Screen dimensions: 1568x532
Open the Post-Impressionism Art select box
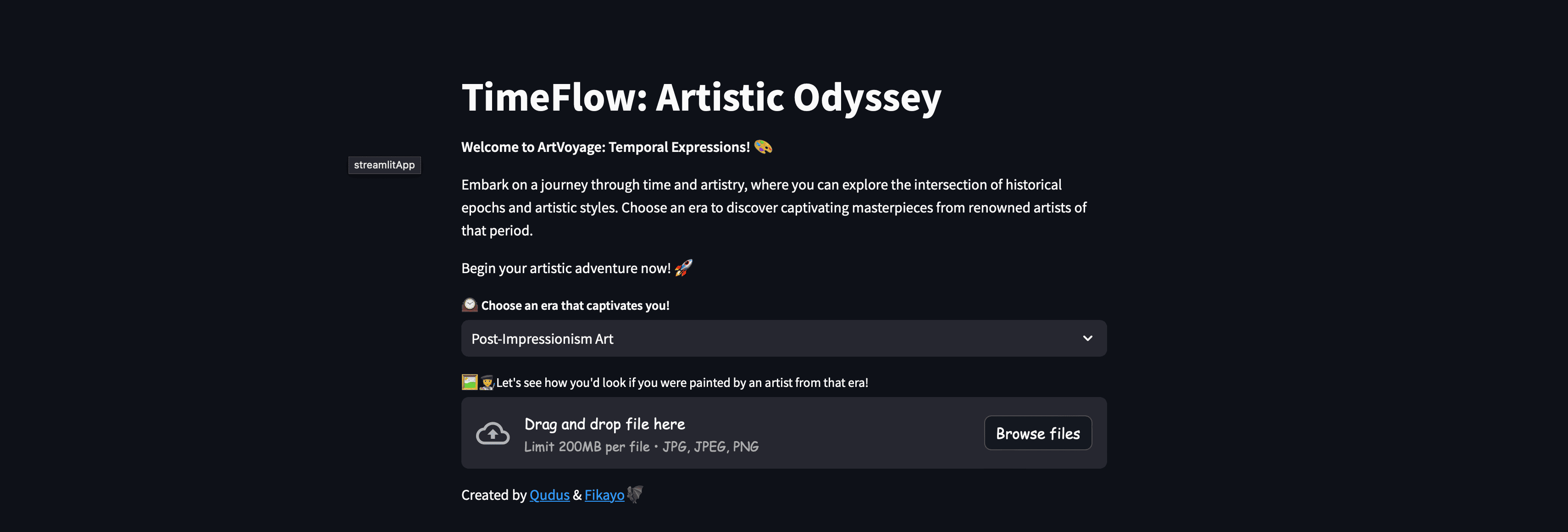coord(783,338)
